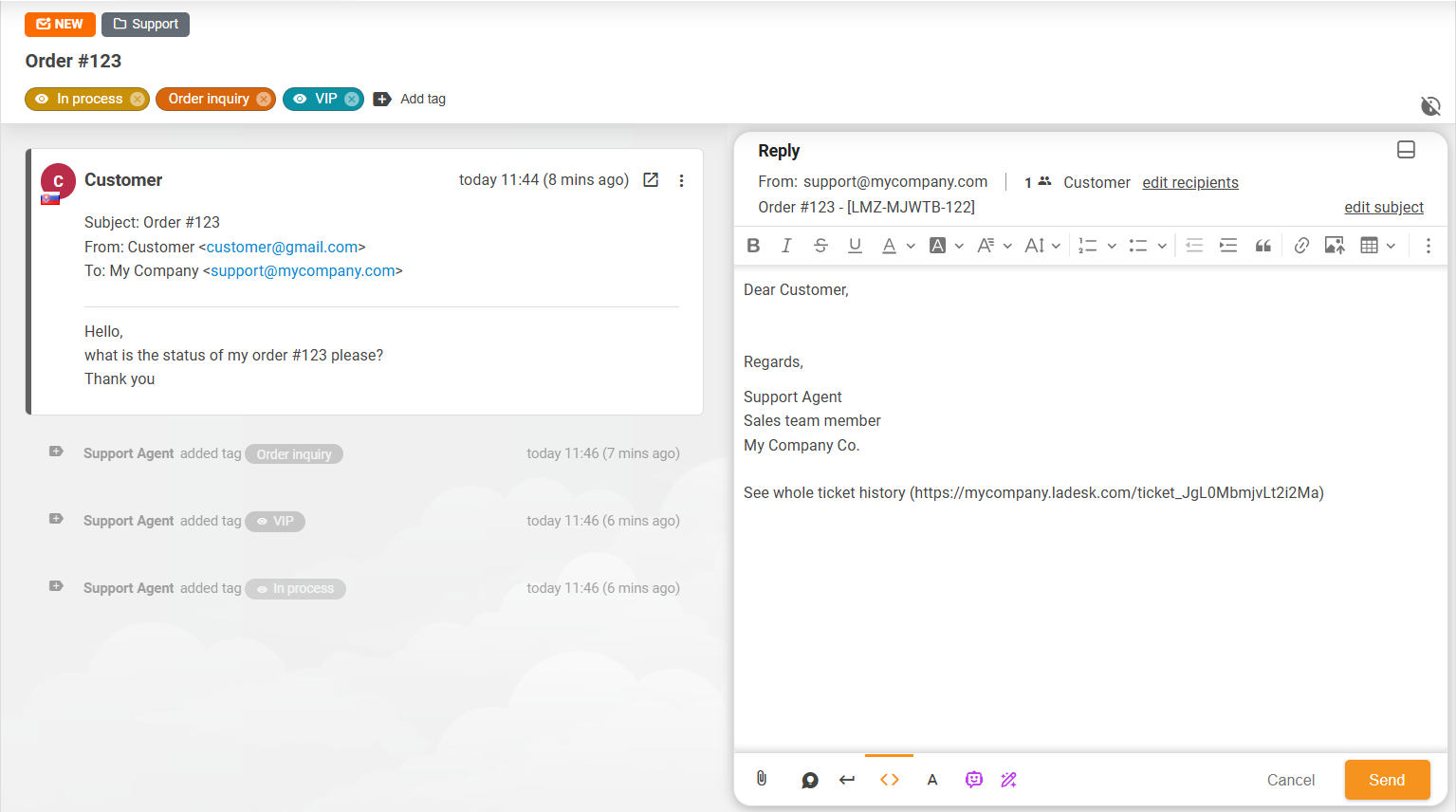Insert an image into the reply

[1335, 245]
